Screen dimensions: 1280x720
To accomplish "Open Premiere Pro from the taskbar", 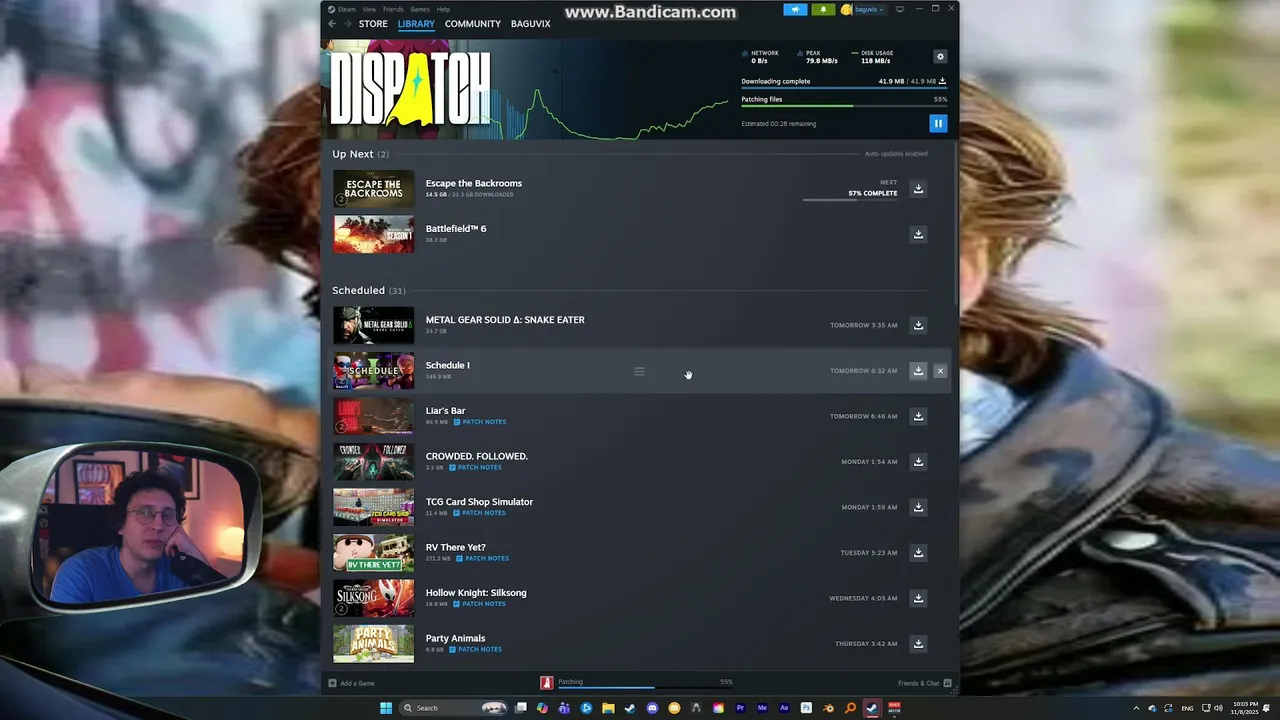I will [740, 708].
